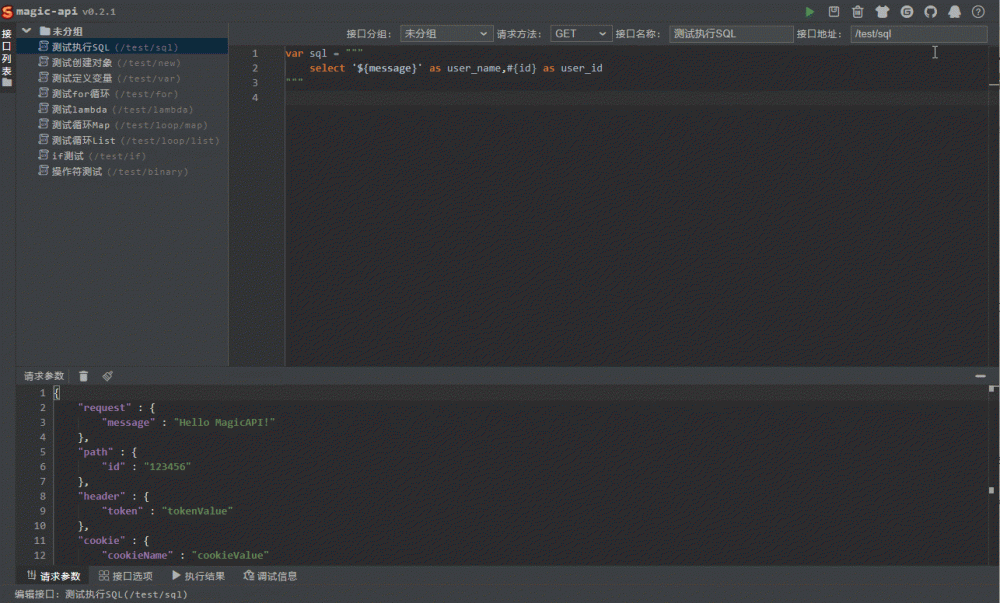Viewport: 1000px width, 603px height.
Task: Open the GET request method dropdown
Action: coord(580,33)
